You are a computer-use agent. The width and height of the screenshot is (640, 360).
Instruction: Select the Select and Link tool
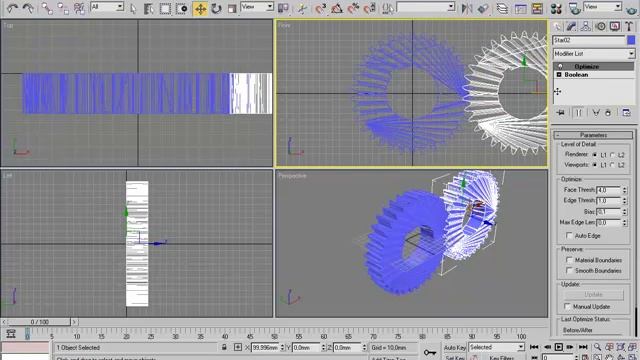point(47,8)
